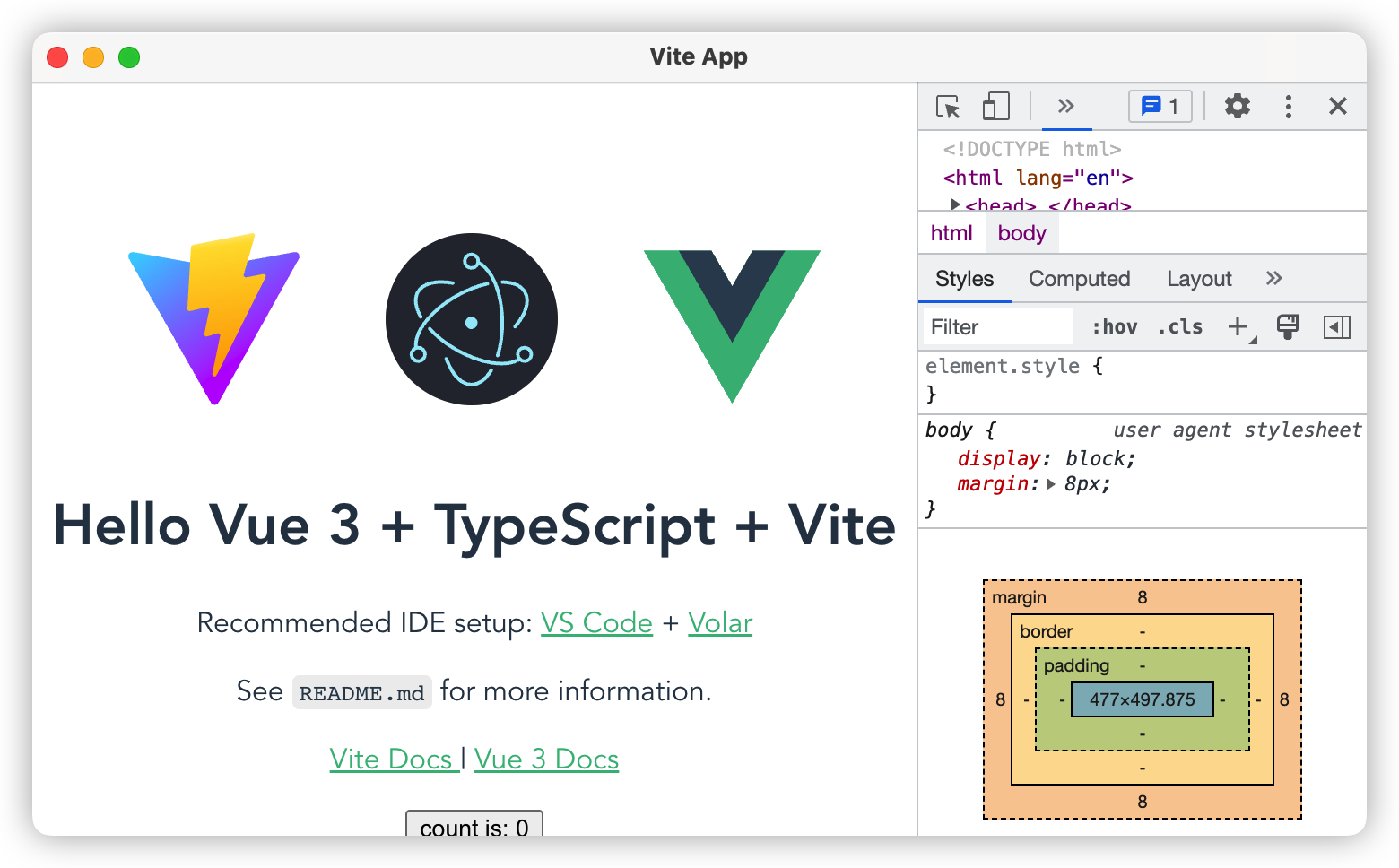This screenshot has height=868, width=1399.
Task: Switch to the Layout tab
Action: [1199, 279]
